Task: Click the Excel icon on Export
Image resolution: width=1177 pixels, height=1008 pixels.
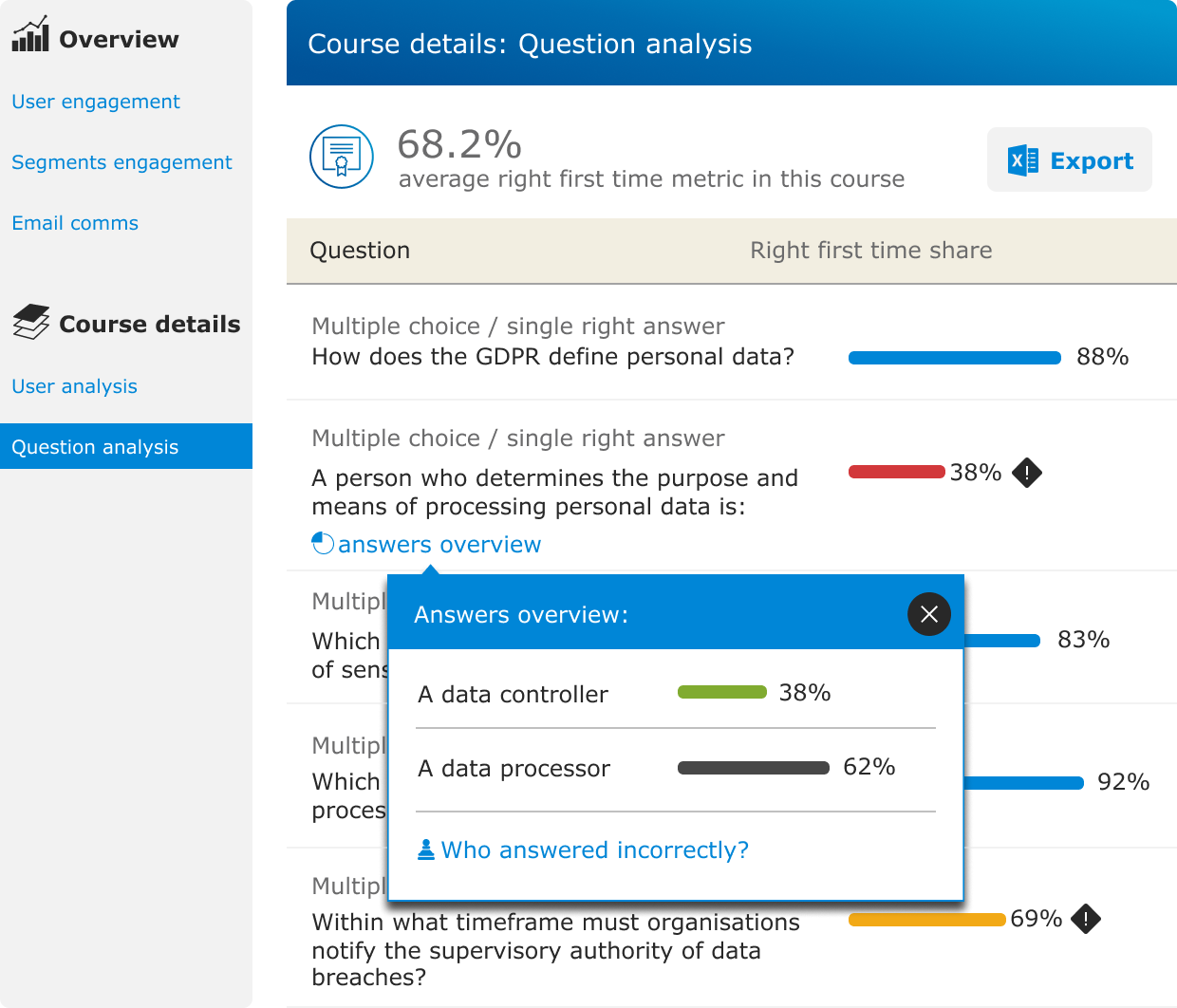Action: click(1023, 160)
